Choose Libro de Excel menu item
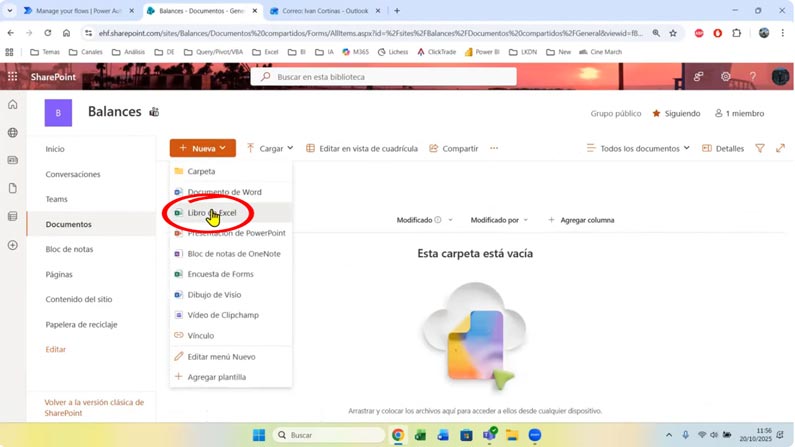Viewport: 795px width, 447px height. [x=231, y=213]
